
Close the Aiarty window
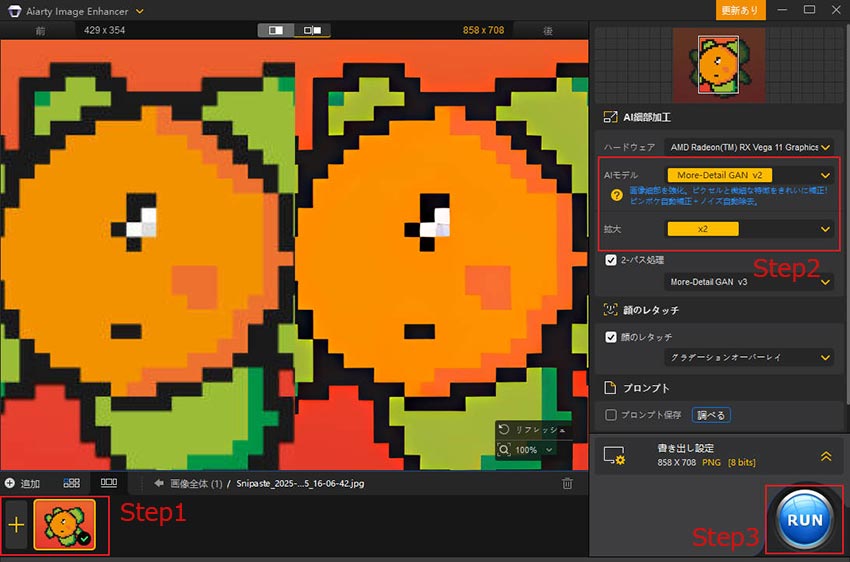(836, 10)
